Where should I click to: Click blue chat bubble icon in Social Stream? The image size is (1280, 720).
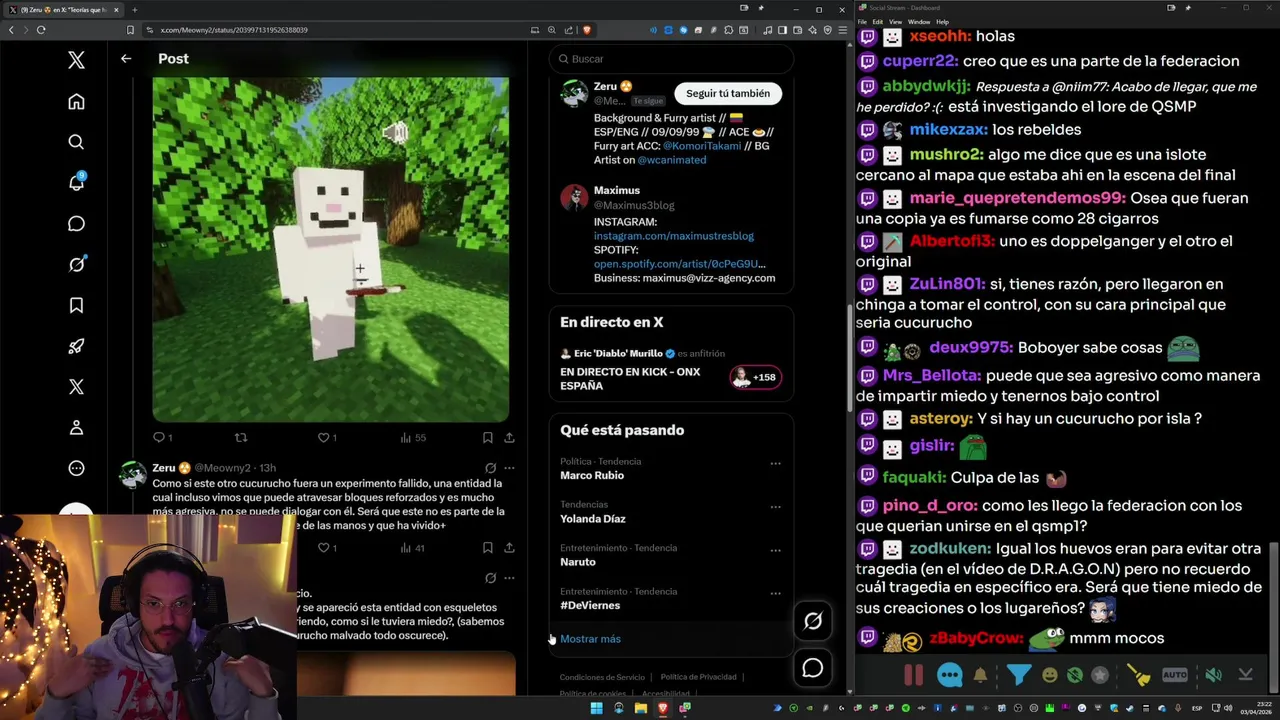click(x=950, y=675)
